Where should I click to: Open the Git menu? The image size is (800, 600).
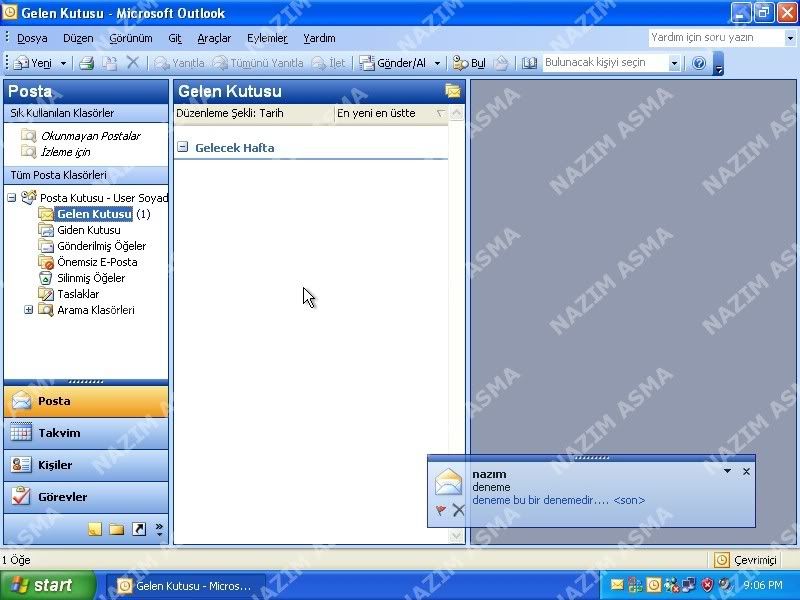pyautogui.click(x=175, y=38)
